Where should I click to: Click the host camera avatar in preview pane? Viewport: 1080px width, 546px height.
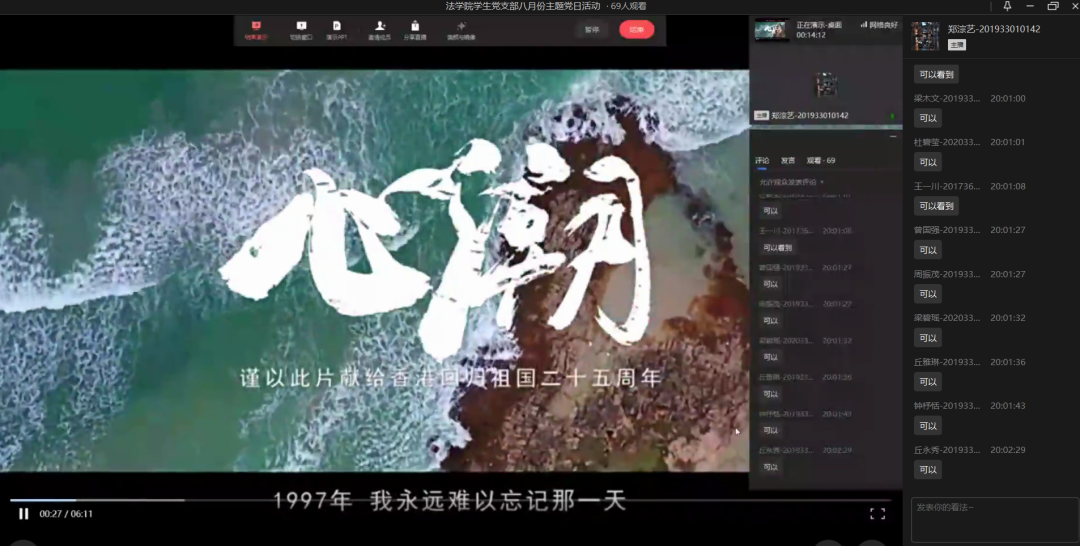click(x=826, y=85)
